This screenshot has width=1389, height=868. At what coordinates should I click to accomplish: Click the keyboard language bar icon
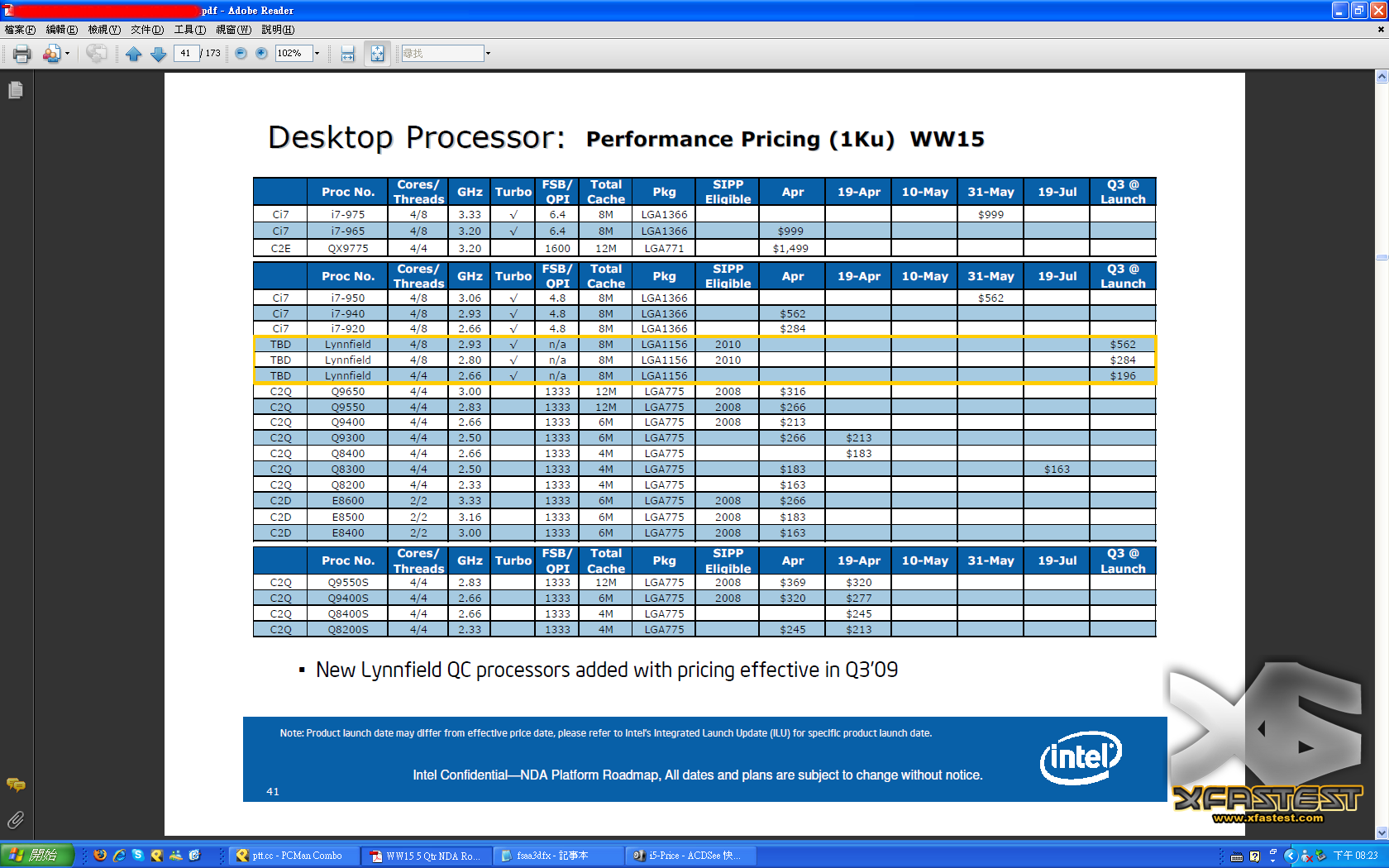pos(1237,856)
